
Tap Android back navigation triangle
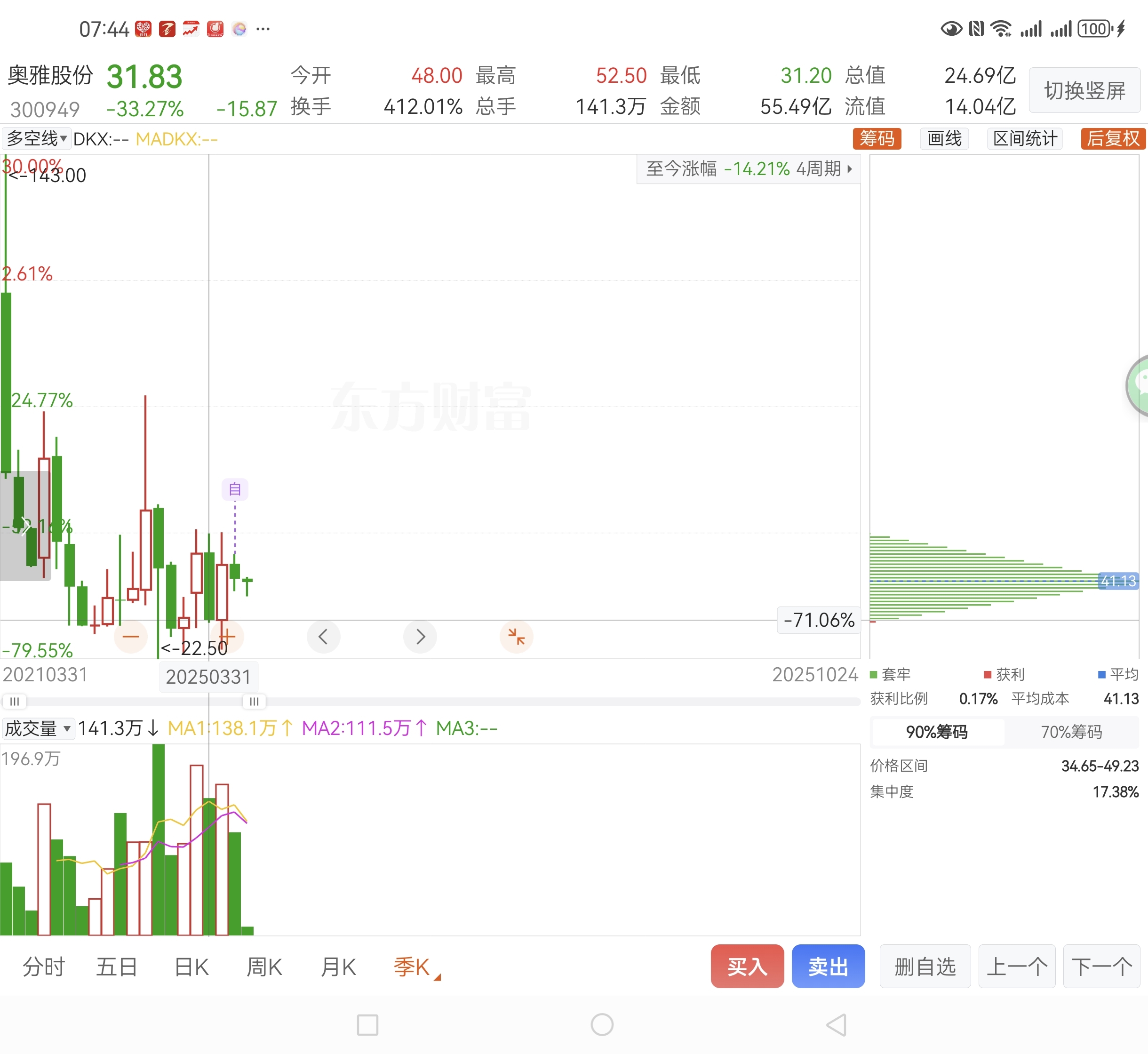click(x=837, y=1025)
